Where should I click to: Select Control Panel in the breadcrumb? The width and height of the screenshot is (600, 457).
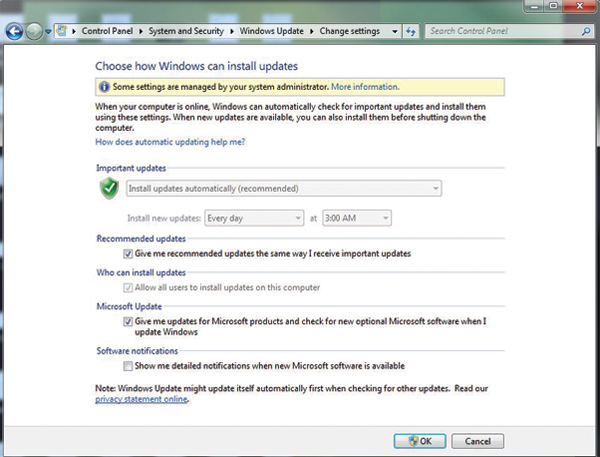click(107, 31)
